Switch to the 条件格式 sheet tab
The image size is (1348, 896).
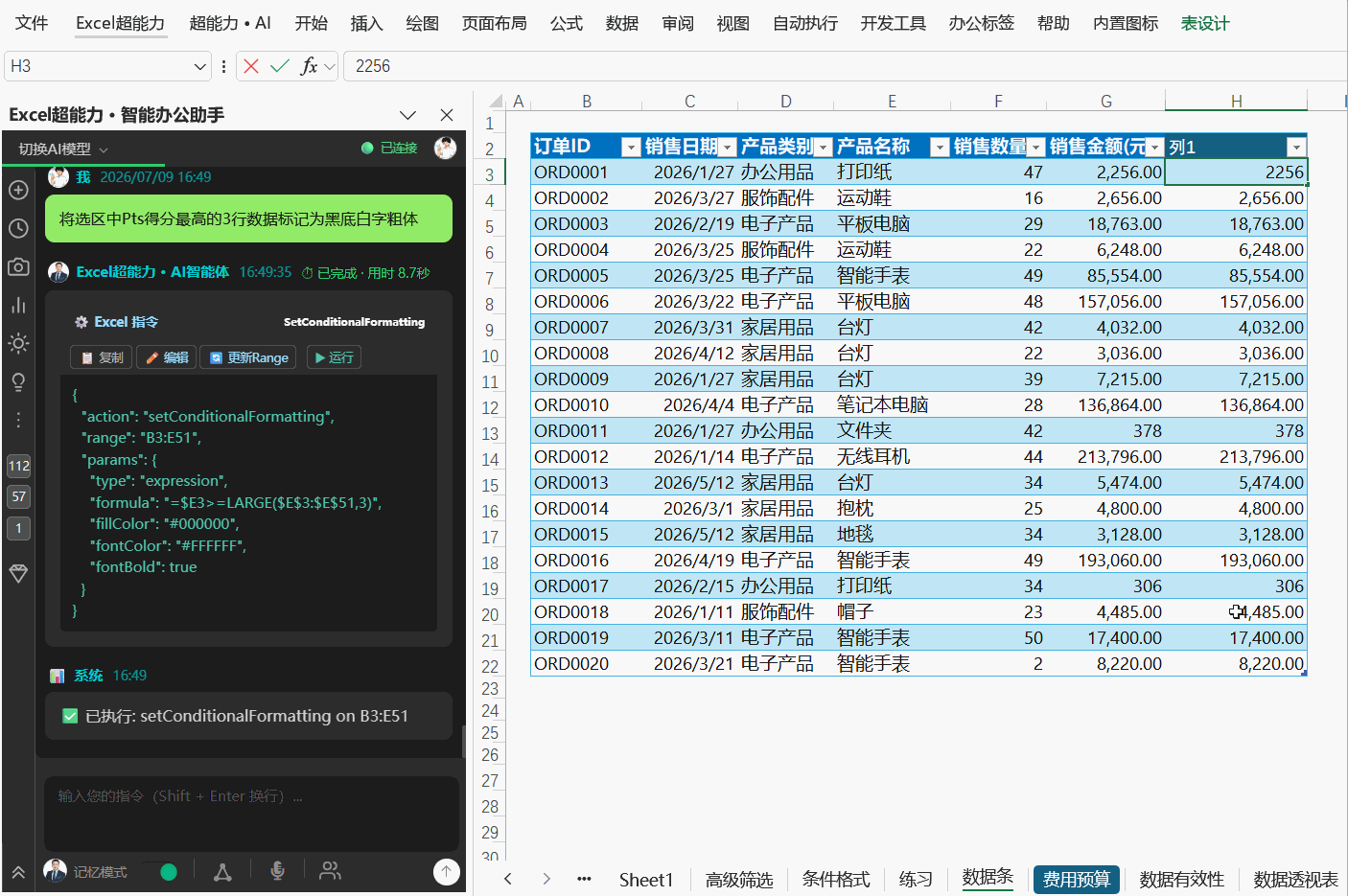click(x=836, y=880)
